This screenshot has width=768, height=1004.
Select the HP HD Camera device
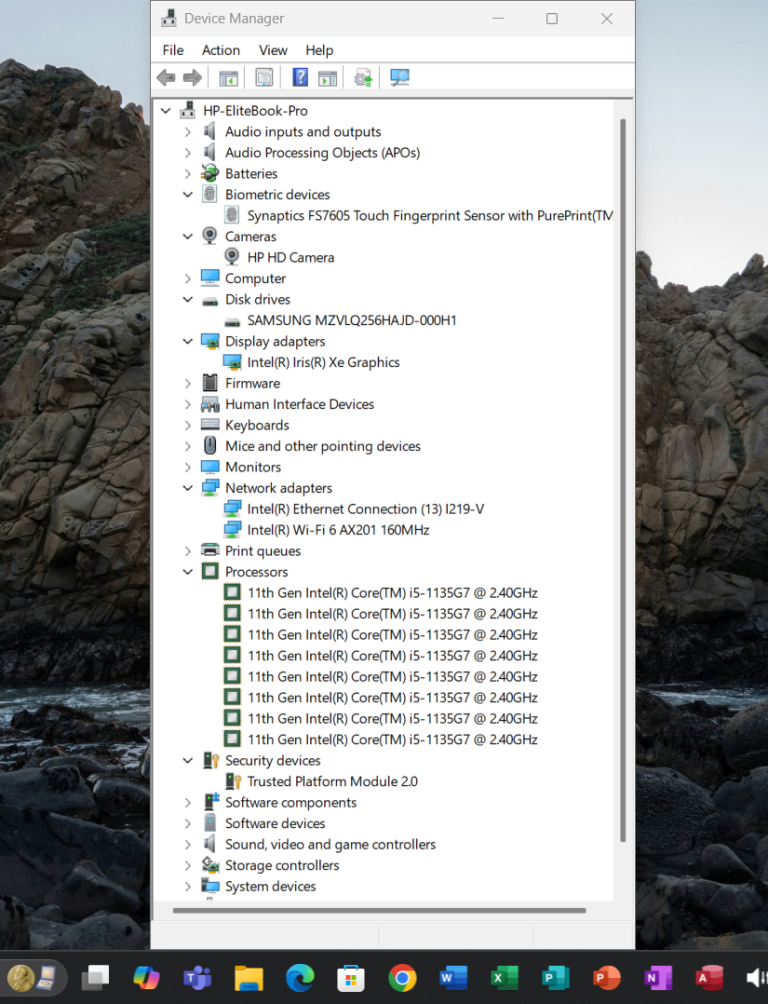(x=290, y=257)
